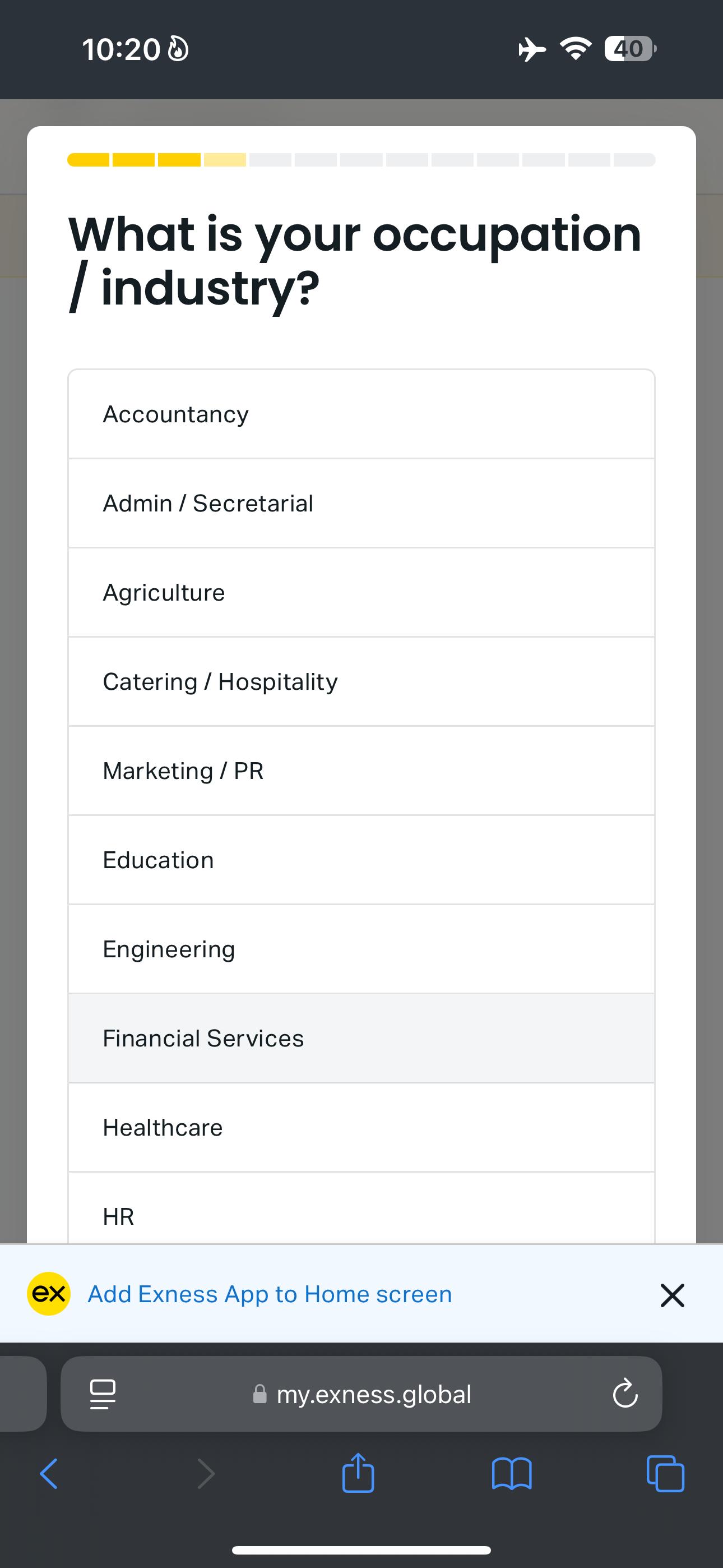The image size is (723, 1568).
Task: Select the Education option
Action: point(361,860)
